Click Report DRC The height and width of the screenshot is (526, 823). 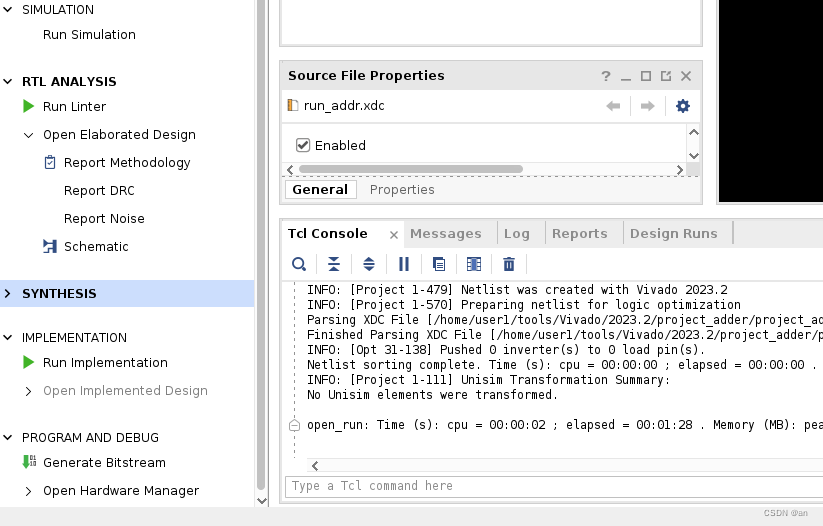pos(99,191)
